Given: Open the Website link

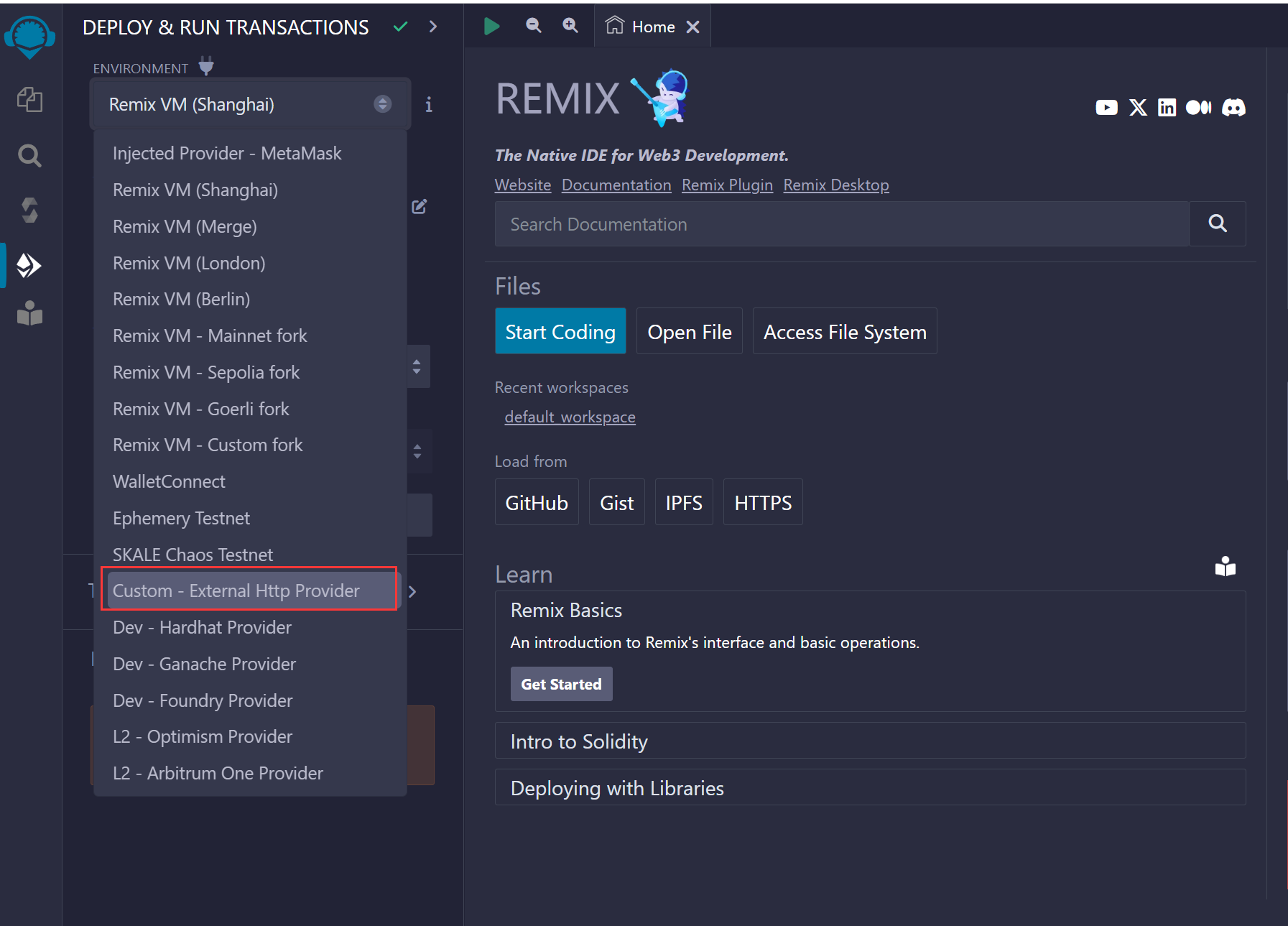Looking at the screenshot, I should (523, 185).
